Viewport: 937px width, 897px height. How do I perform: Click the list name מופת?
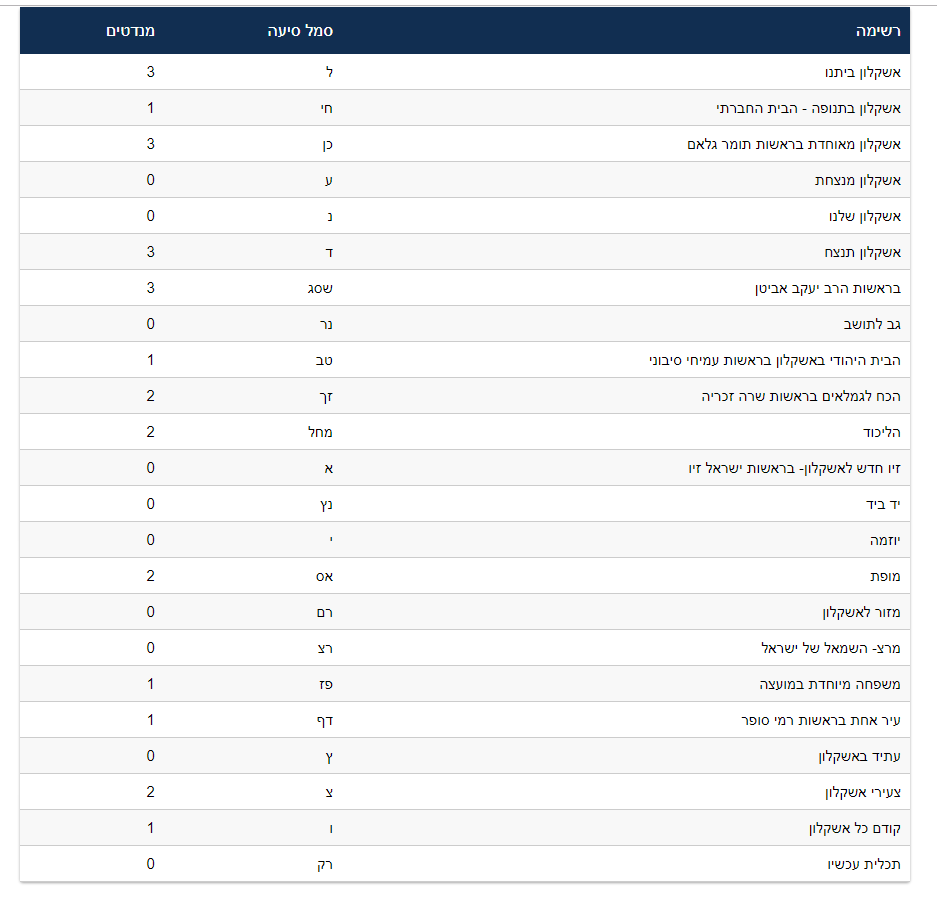tap(884, 576)
